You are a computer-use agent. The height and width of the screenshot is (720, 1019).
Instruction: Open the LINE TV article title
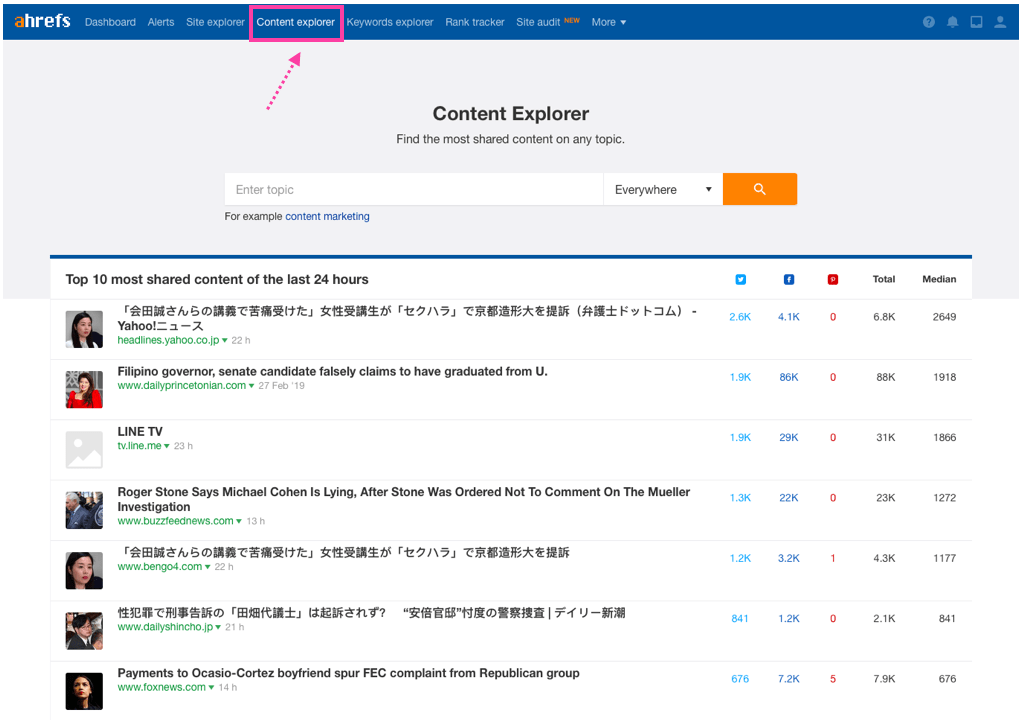[140, 431]
